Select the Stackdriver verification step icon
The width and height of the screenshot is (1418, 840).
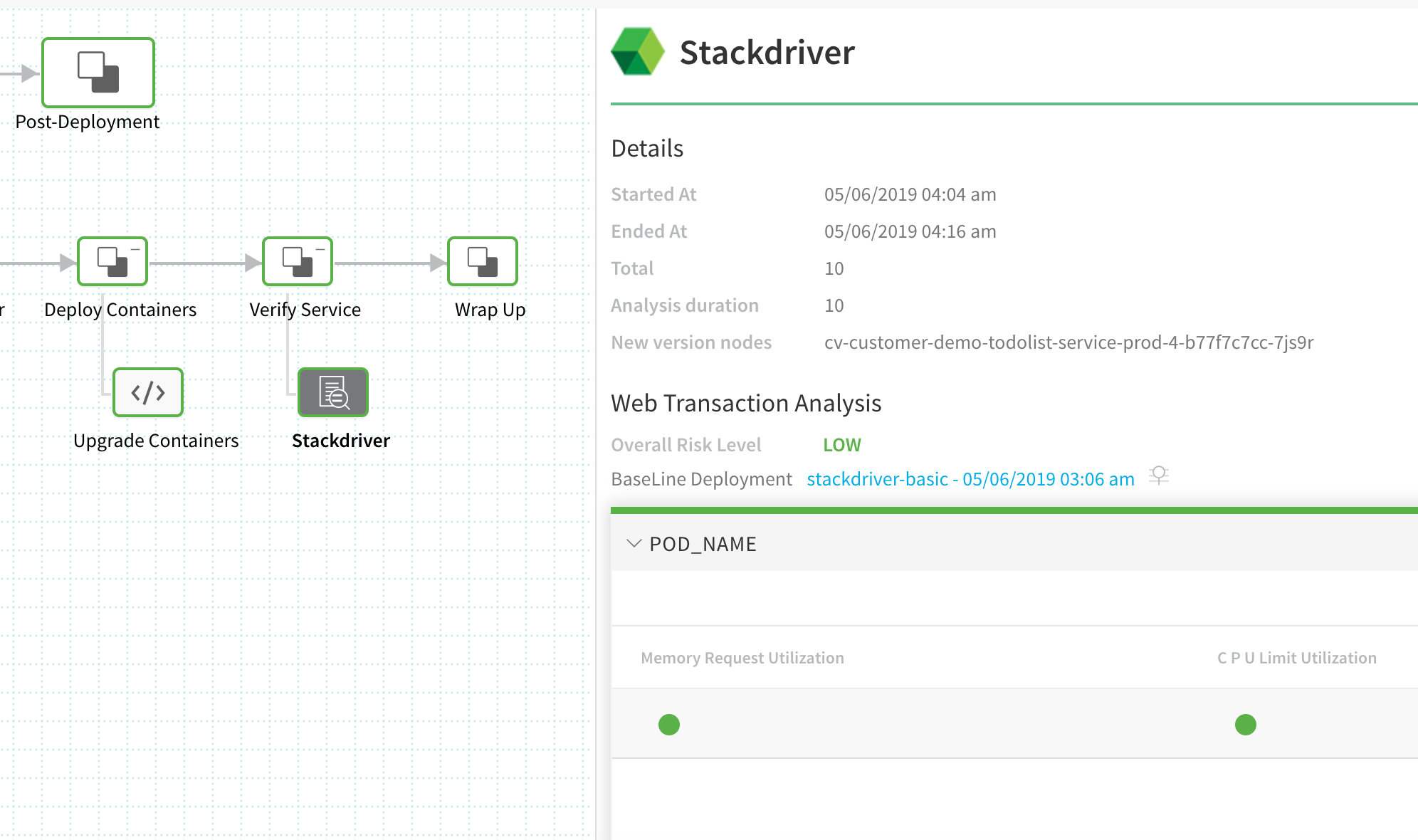click(333, 392)
